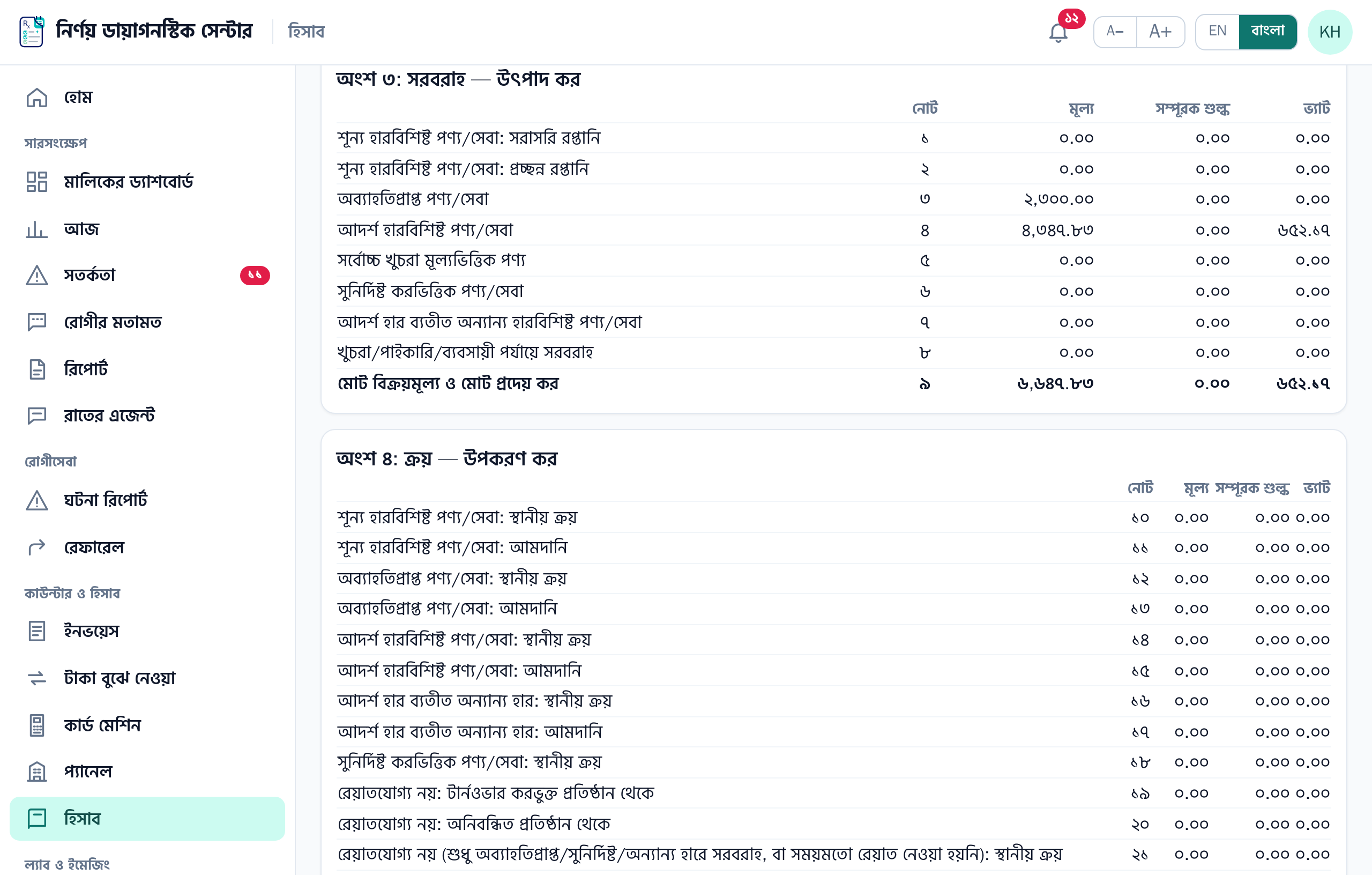The image size is (1372, 875).
Task: Click the রাতের এজেন্ট message icon
Action: pos(37,416)
